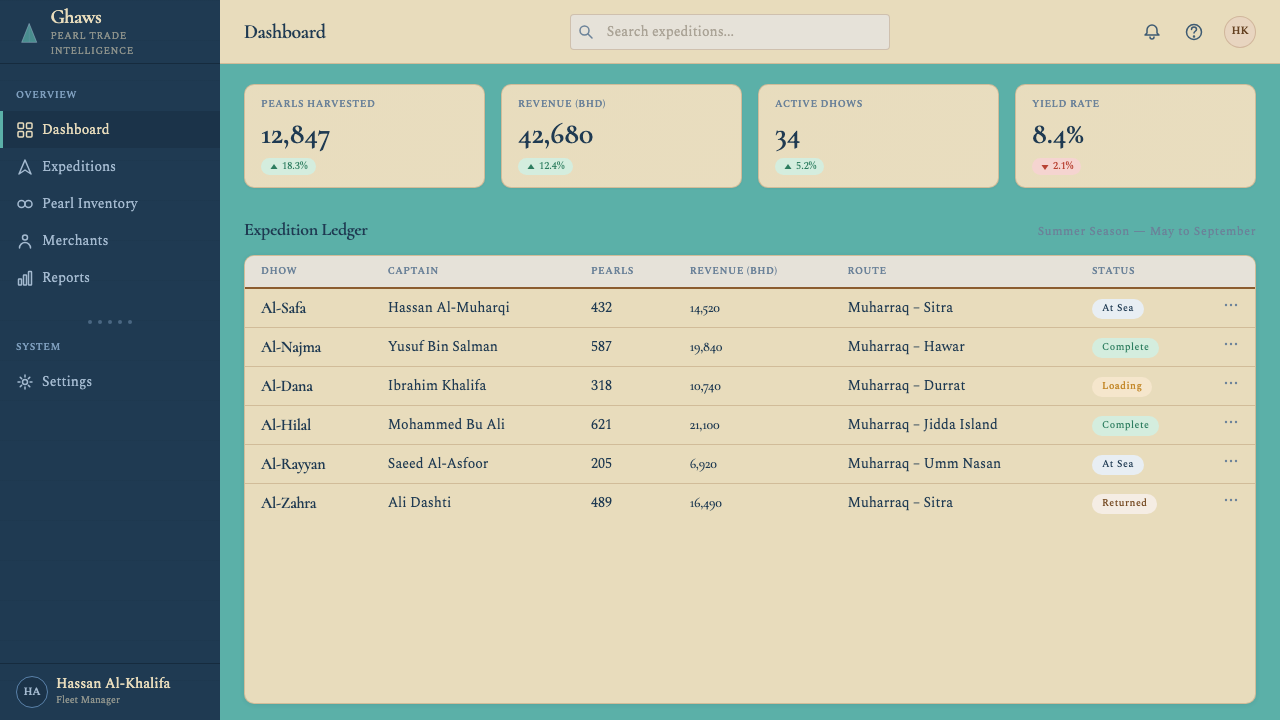Viewport: 1280px width, 720px height.
Task: Open Hassan Al-Khalifa user profile
Action: [x=110, y=692]
